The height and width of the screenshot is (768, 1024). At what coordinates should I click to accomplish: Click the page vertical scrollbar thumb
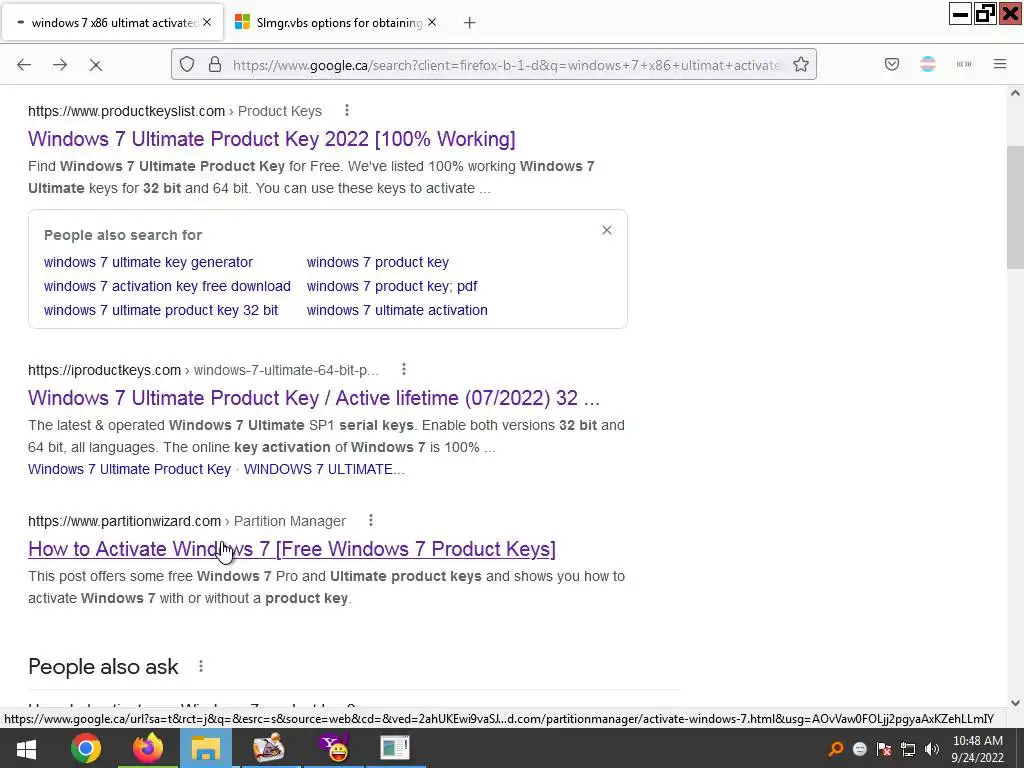click(x=1015, y=207)
